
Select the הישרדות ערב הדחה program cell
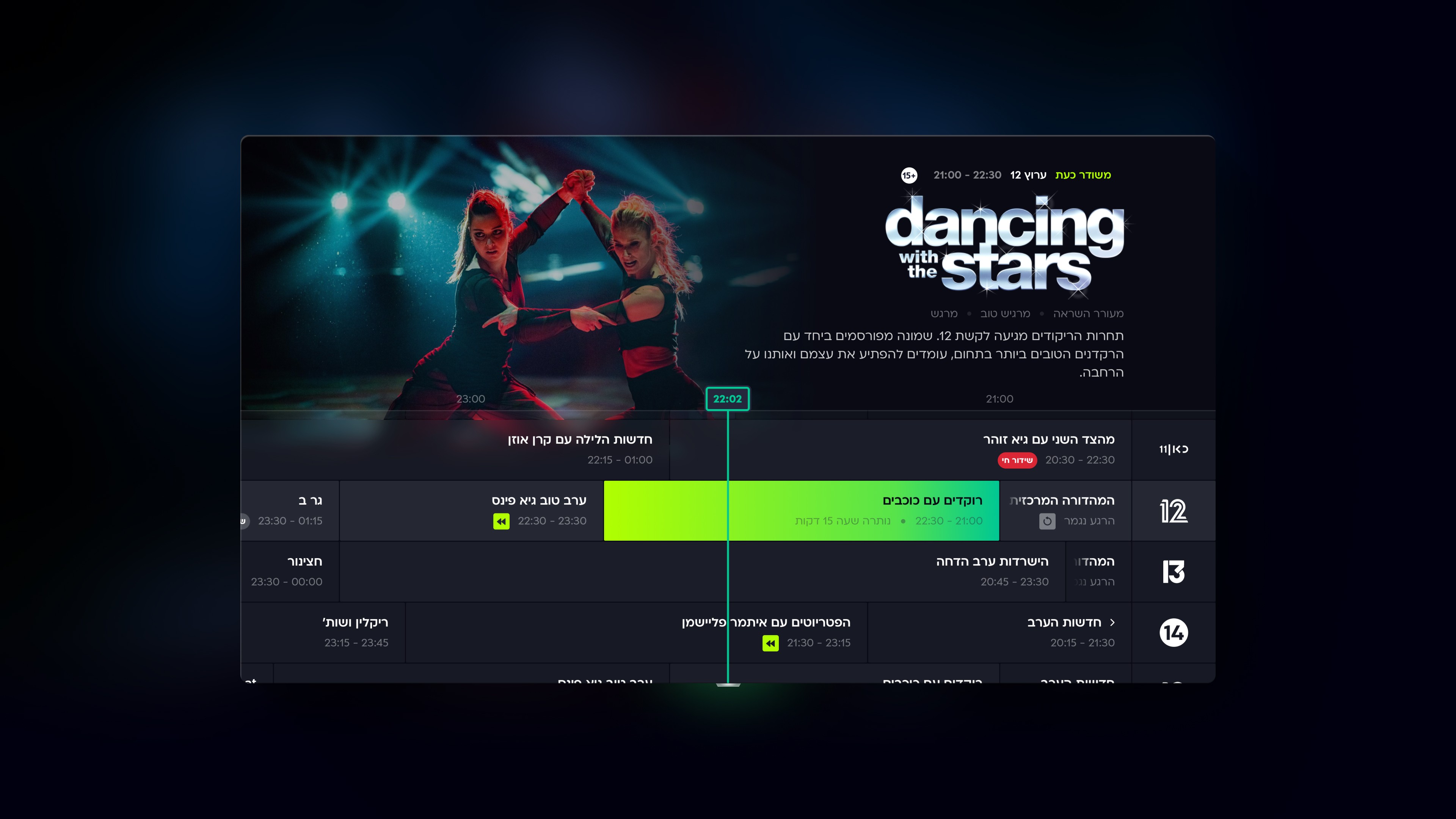click(703, 572)
